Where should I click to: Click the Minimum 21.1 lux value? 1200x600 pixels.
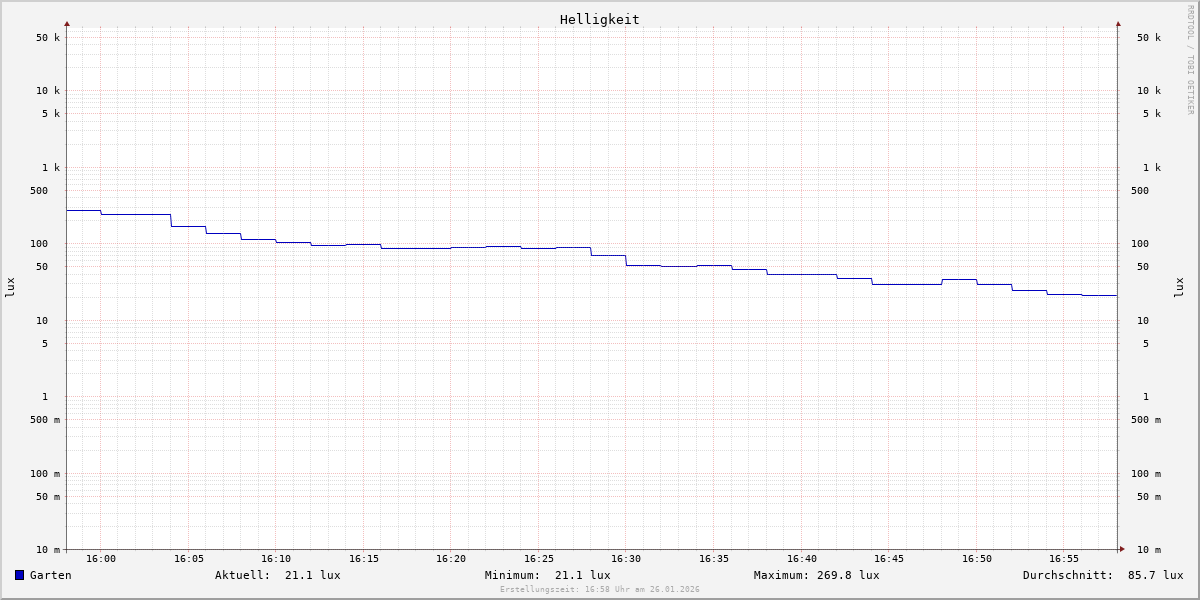[582, 575]
